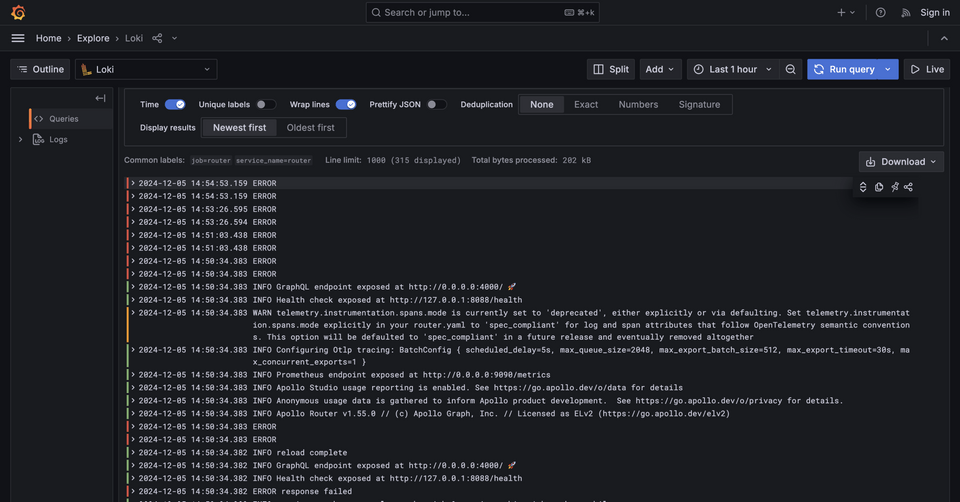Viewport: 960px width, 502px height.
Task: Copy the log line with the copy icon
Action: pyautogui.click(x=879, y=187)
